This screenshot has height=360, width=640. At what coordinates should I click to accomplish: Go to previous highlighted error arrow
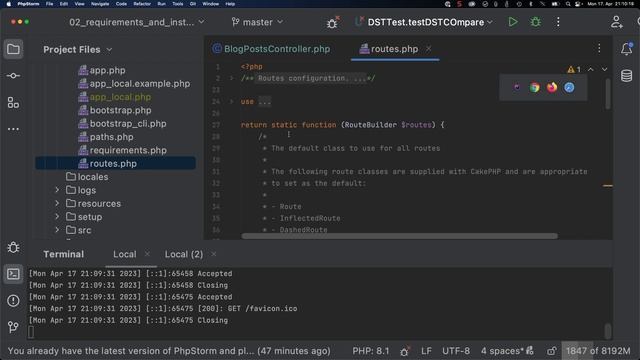(x=591, y=69)
